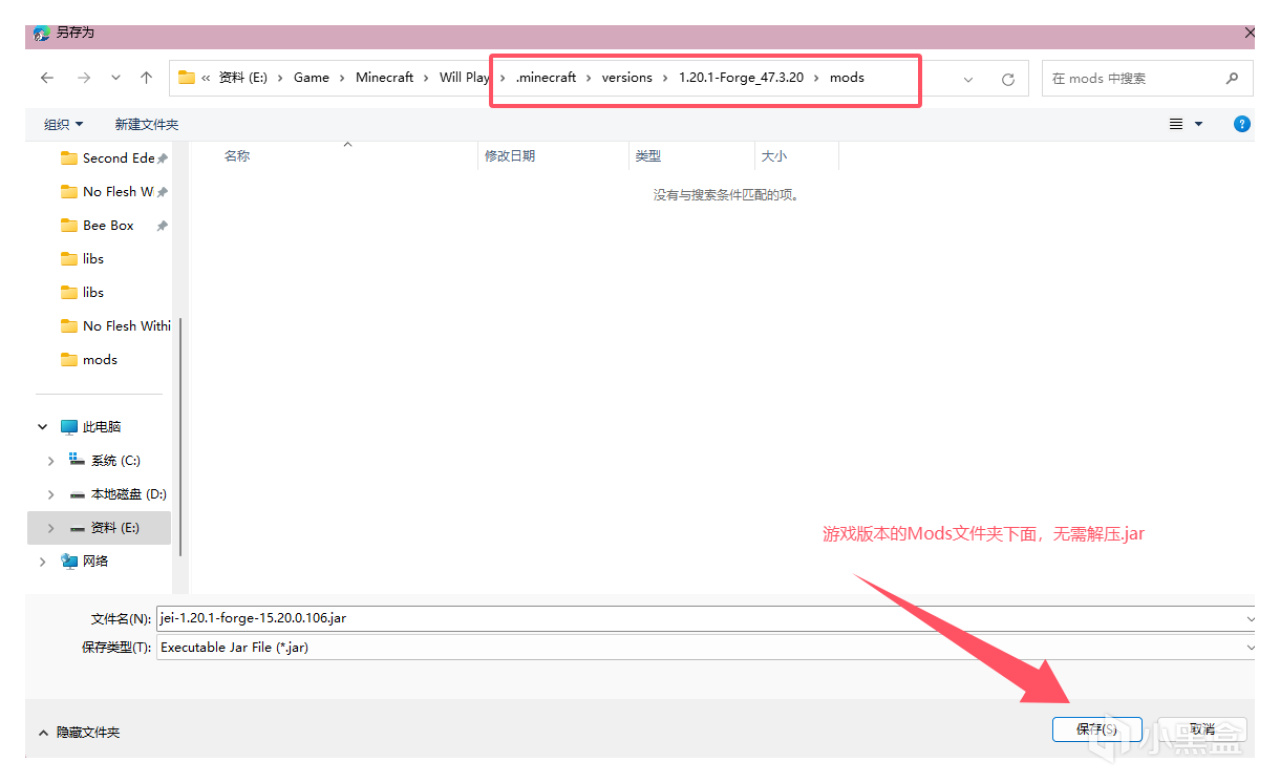Expand the 网络 node
The width and height of the screenshot is (1280, 783).
(42, 562)
